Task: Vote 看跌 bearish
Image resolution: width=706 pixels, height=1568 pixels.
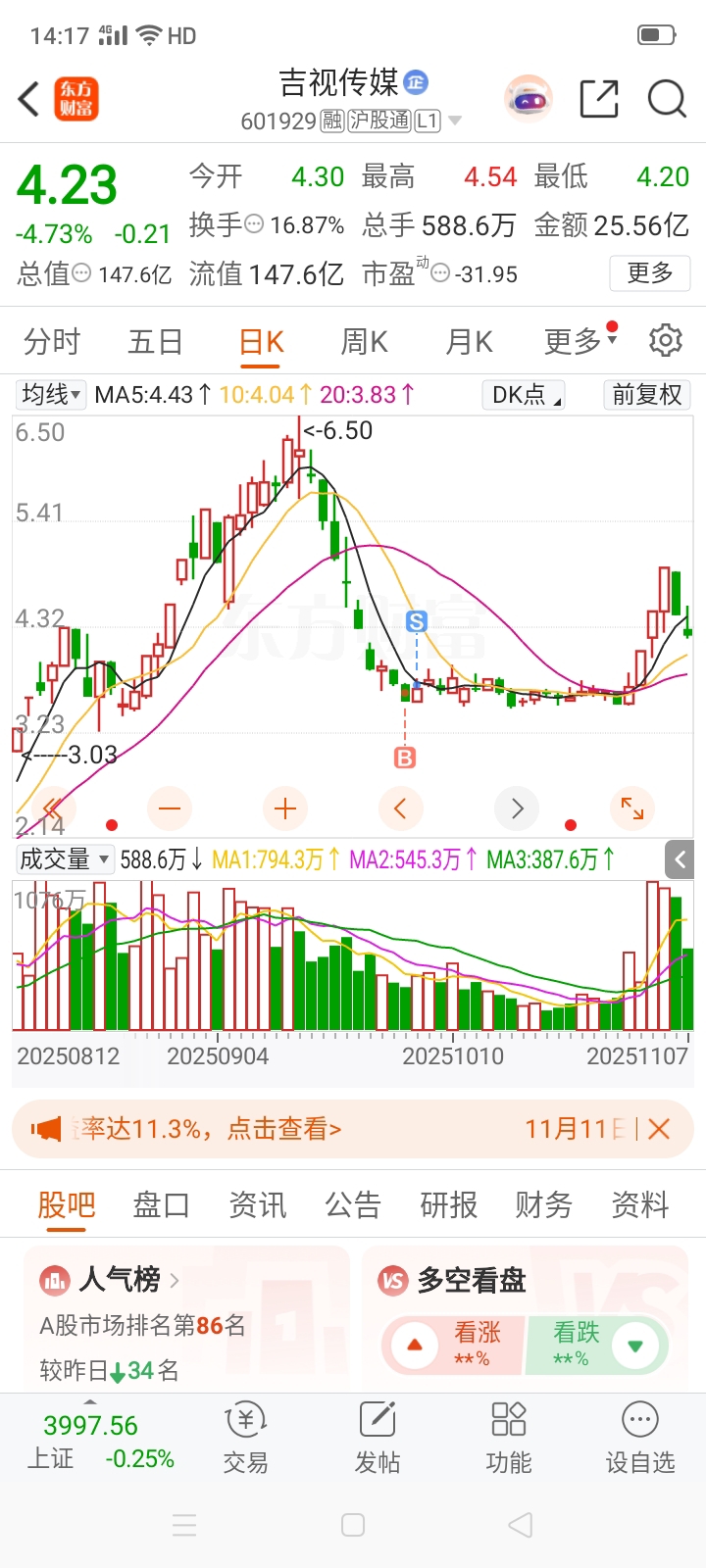Action: point(599,1345)
